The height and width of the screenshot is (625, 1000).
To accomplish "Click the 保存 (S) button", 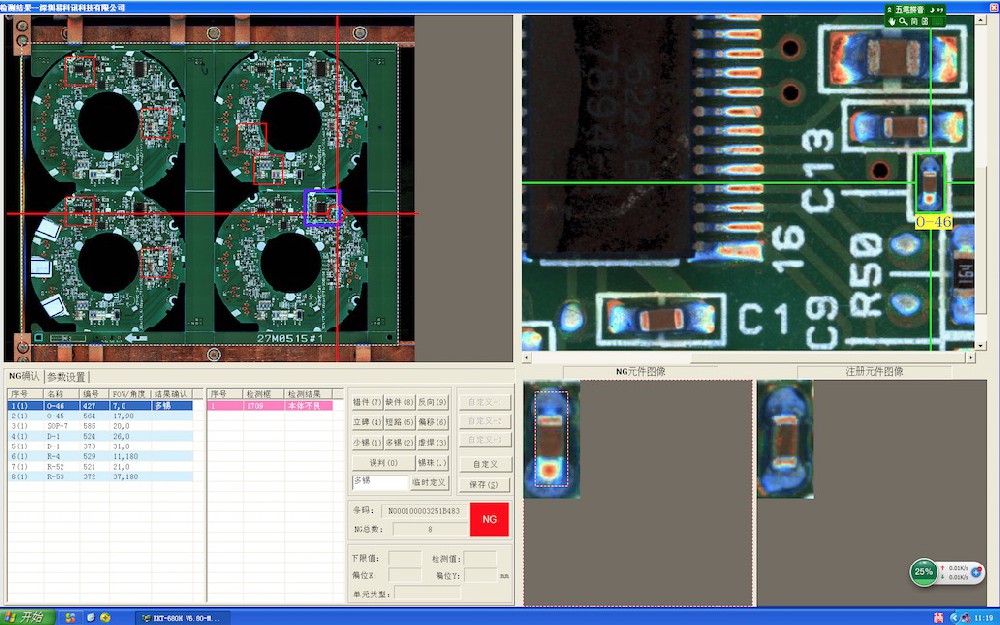I will click(485, 485).
